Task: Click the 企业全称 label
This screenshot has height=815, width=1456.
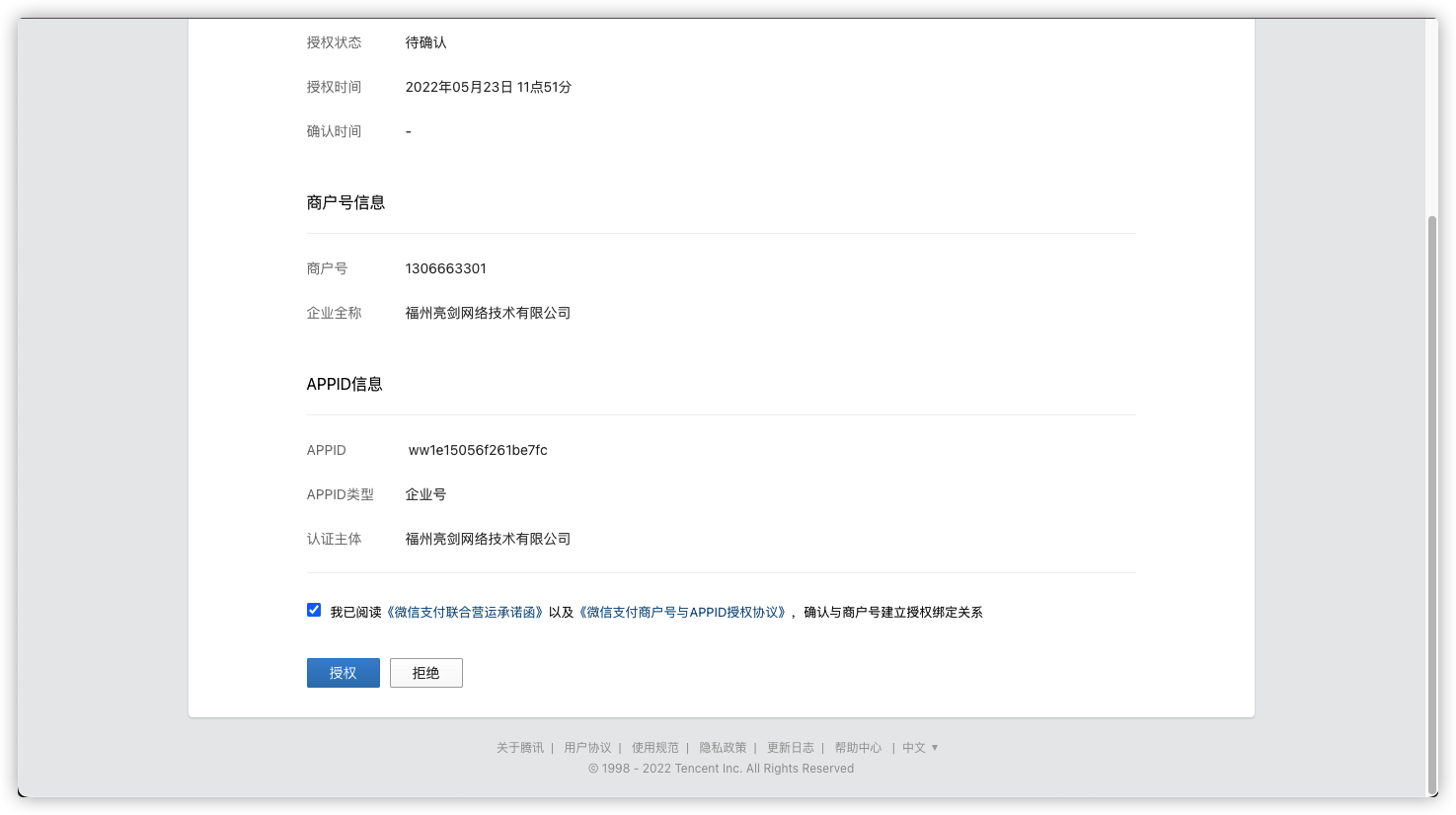Action: click(x=335, y=313)
